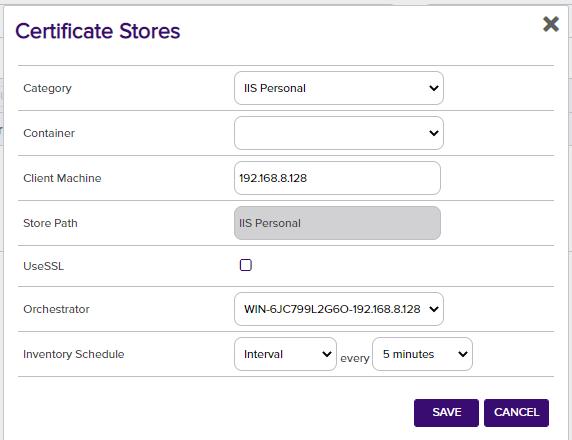
Task: Close the Certificate Stores dialog with X
Action: (x=550, y=24)
